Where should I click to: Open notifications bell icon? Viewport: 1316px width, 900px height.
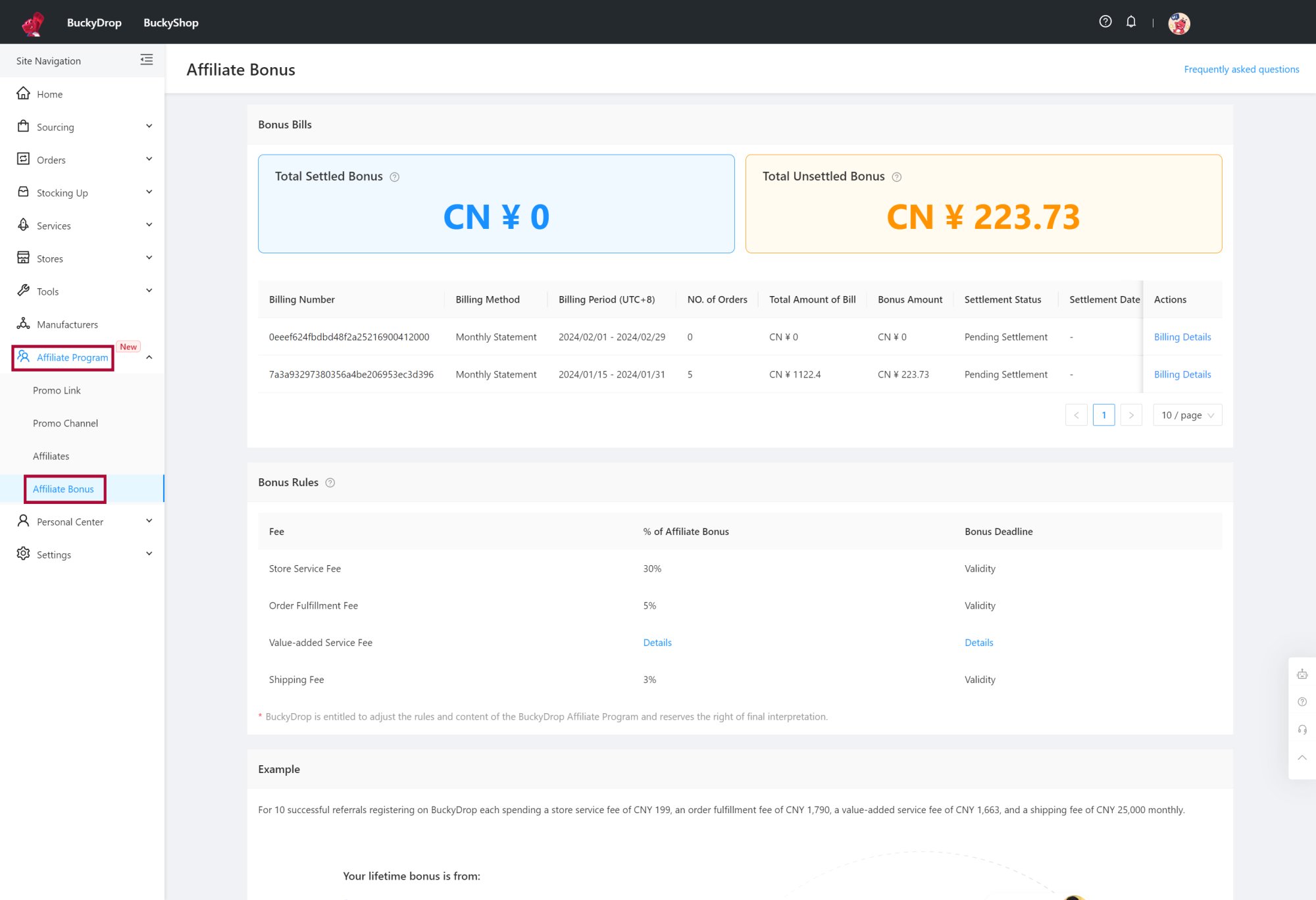pyautogui.click(x=1131, y=22)
